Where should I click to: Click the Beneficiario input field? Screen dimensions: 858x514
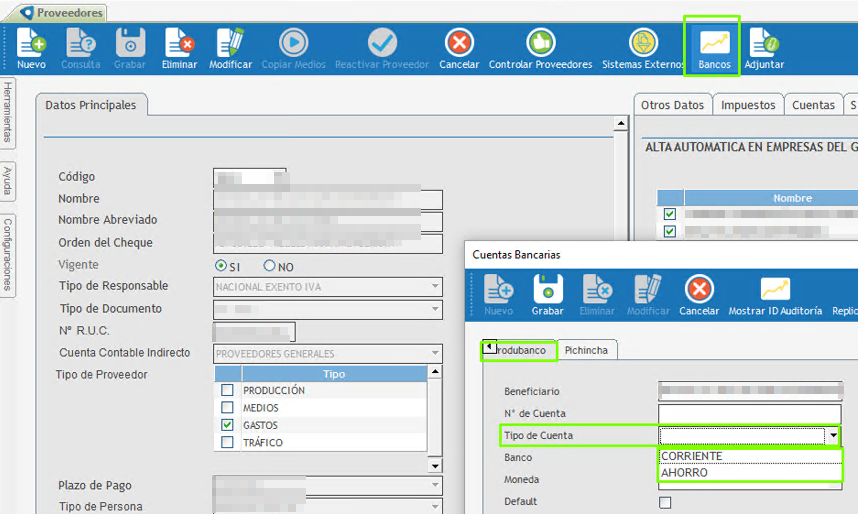pos(750,391)
